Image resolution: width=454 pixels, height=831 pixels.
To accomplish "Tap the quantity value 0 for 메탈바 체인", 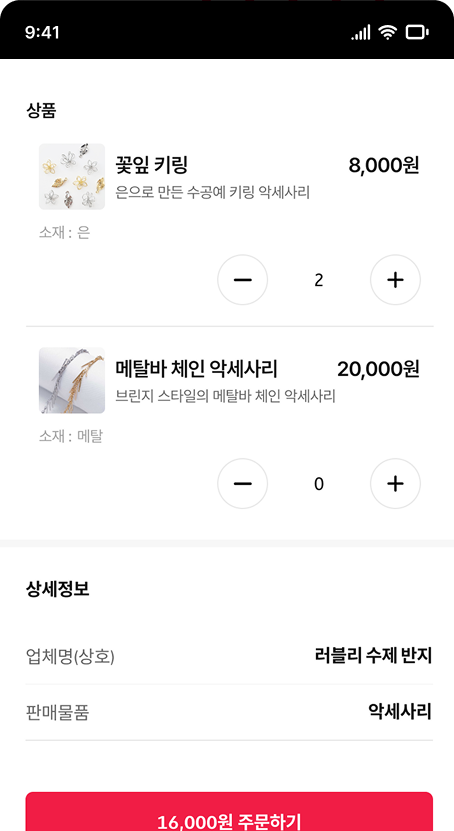I will point(318,484).
